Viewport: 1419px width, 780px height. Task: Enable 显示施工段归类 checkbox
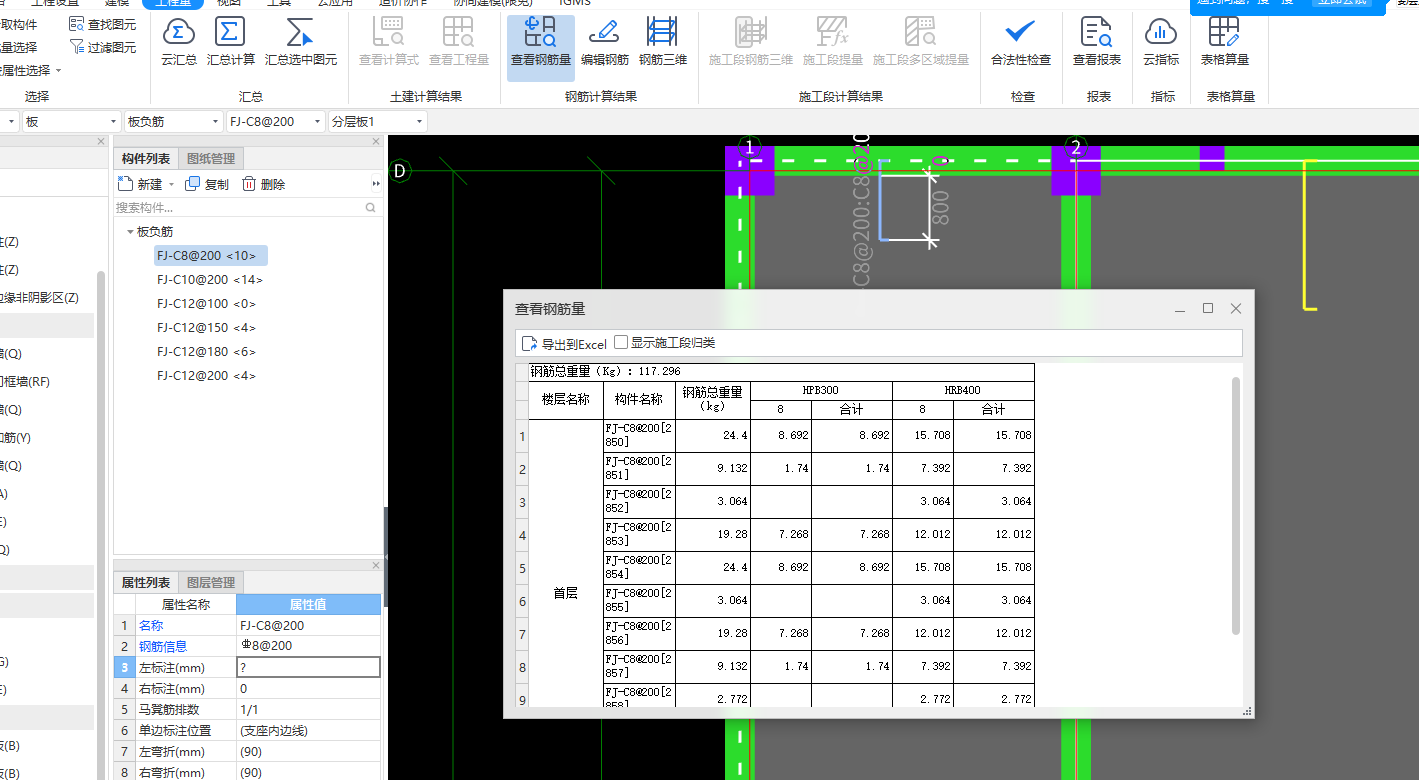pos(621,342)
